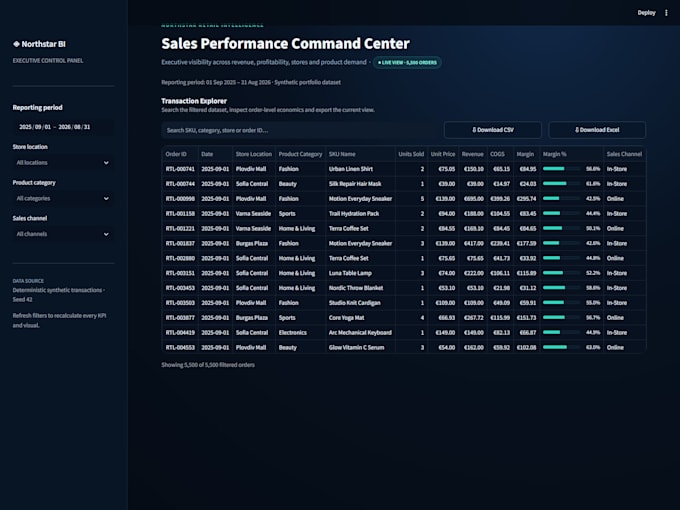Click margin progress bar for RTL-004553
The image size is (680, 510).
click(561, 347)
